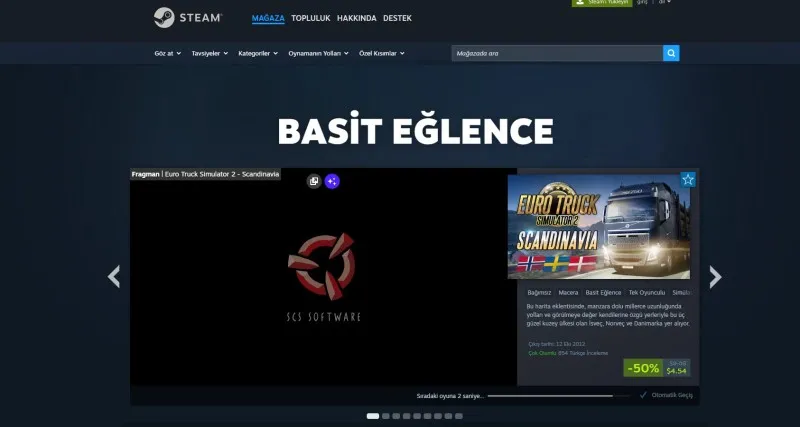Open the HAKKINDA page

[357, 18]
